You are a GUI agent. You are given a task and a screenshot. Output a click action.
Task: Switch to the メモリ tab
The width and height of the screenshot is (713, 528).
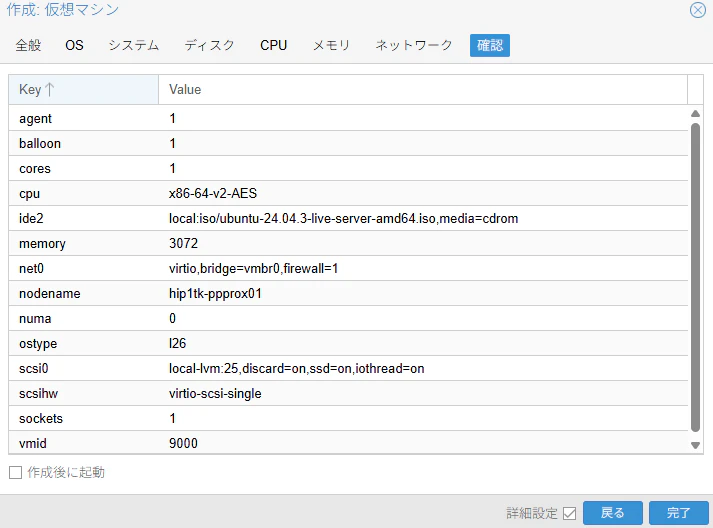point(331,45)
